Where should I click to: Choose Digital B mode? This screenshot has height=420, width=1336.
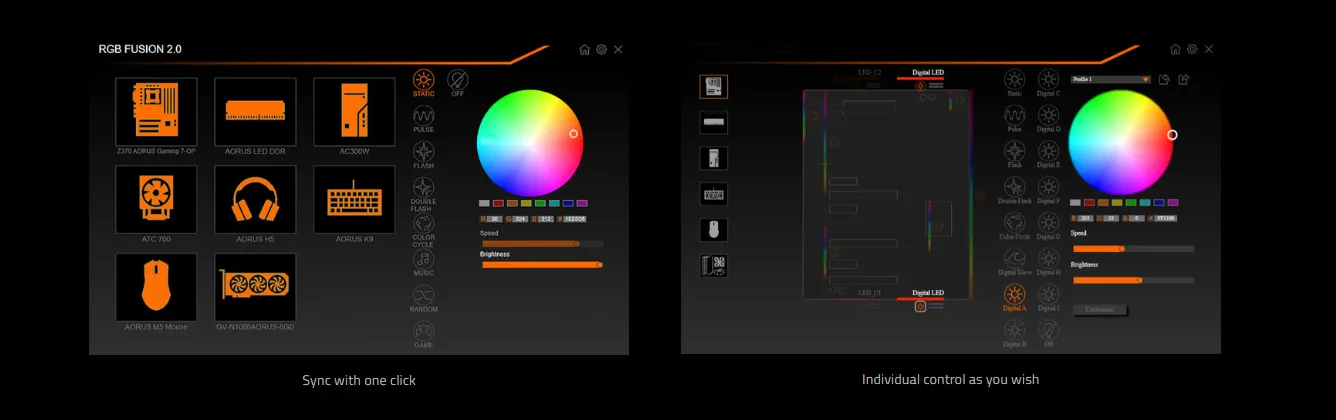click(x=1014, y=331)
